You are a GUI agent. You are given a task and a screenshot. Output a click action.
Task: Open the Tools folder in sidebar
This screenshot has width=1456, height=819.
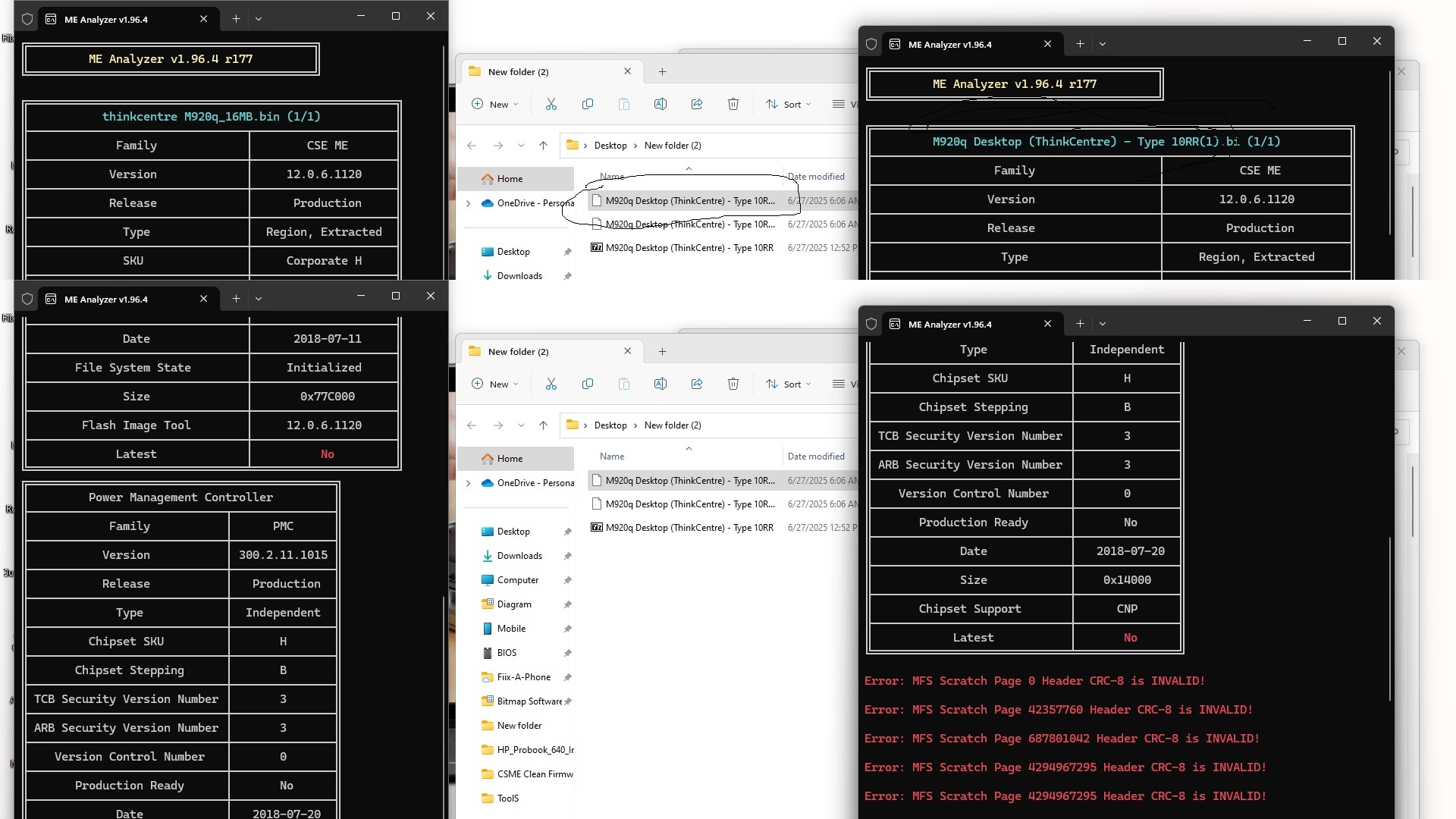click(x=507, y=799)
